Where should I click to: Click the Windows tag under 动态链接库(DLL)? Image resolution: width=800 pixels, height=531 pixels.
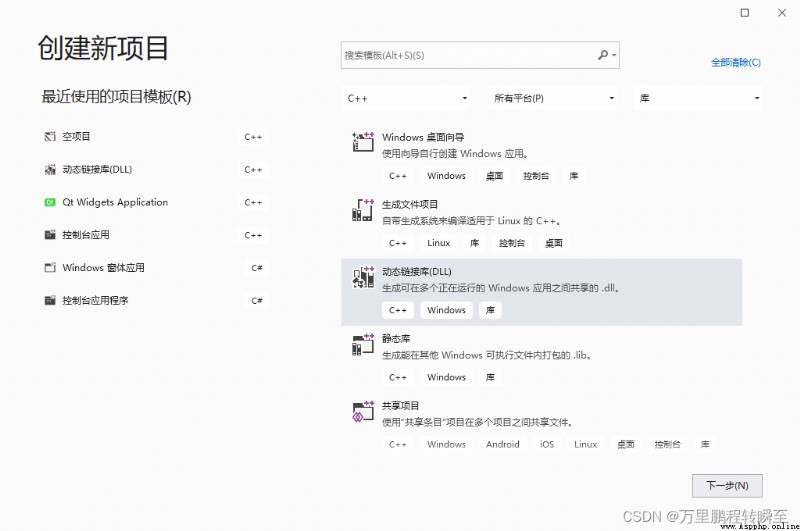[x=446, y=310]
